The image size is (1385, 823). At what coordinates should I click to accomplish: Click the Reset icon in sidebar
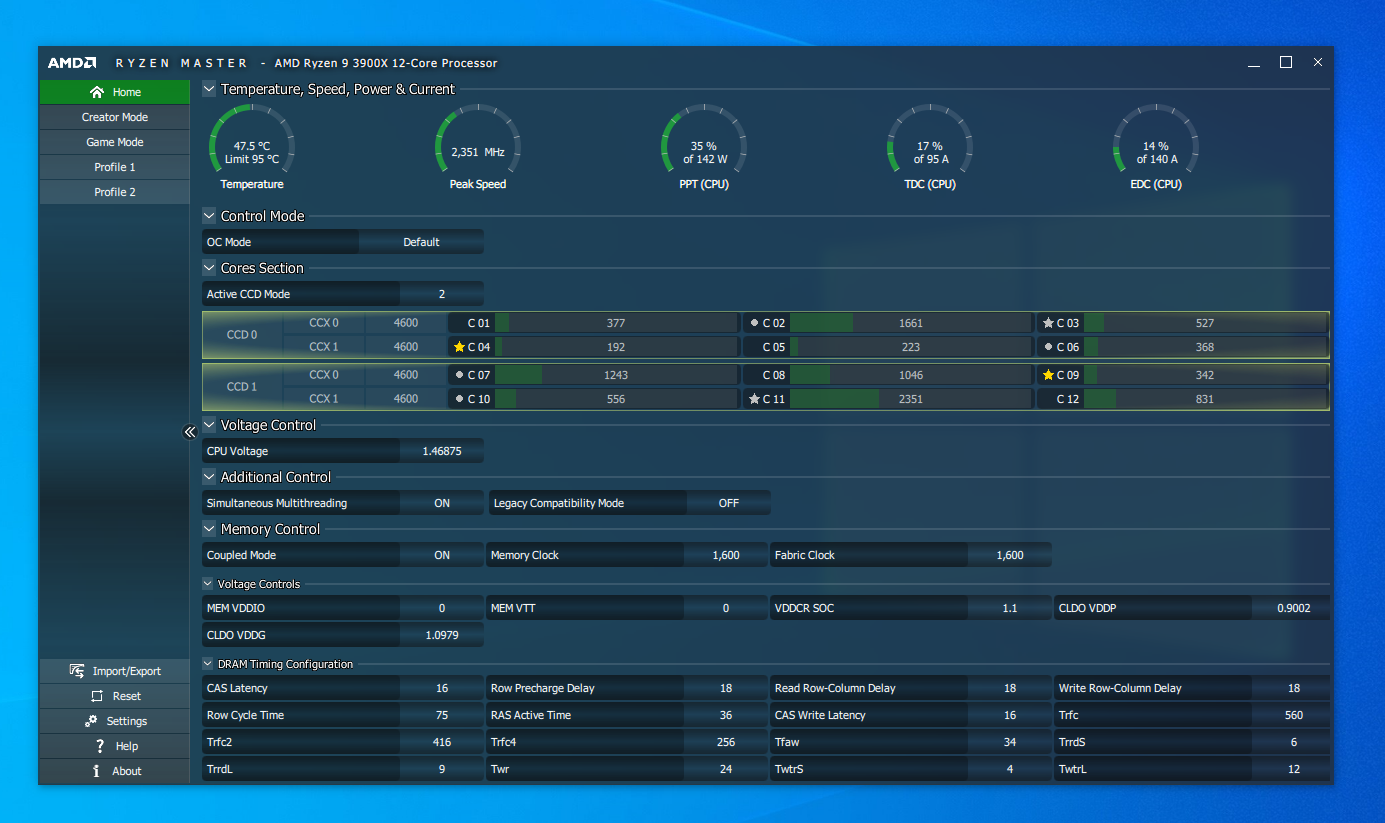click(97, 696)
